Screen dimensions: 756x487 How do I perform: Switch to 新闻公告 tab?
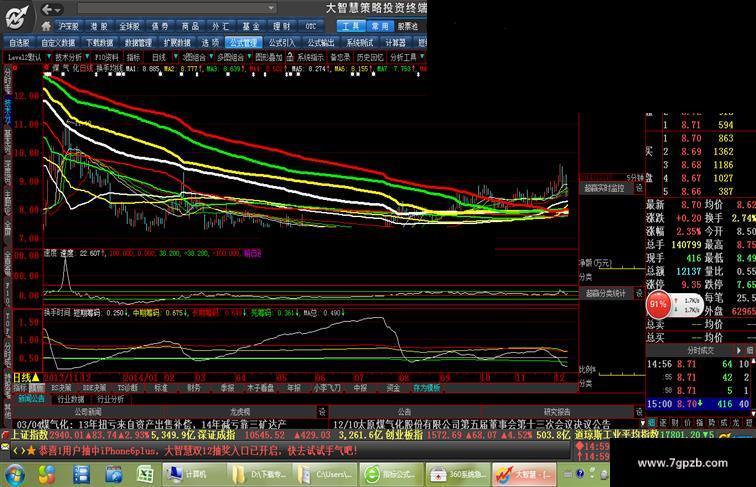(x=31, y=399)
